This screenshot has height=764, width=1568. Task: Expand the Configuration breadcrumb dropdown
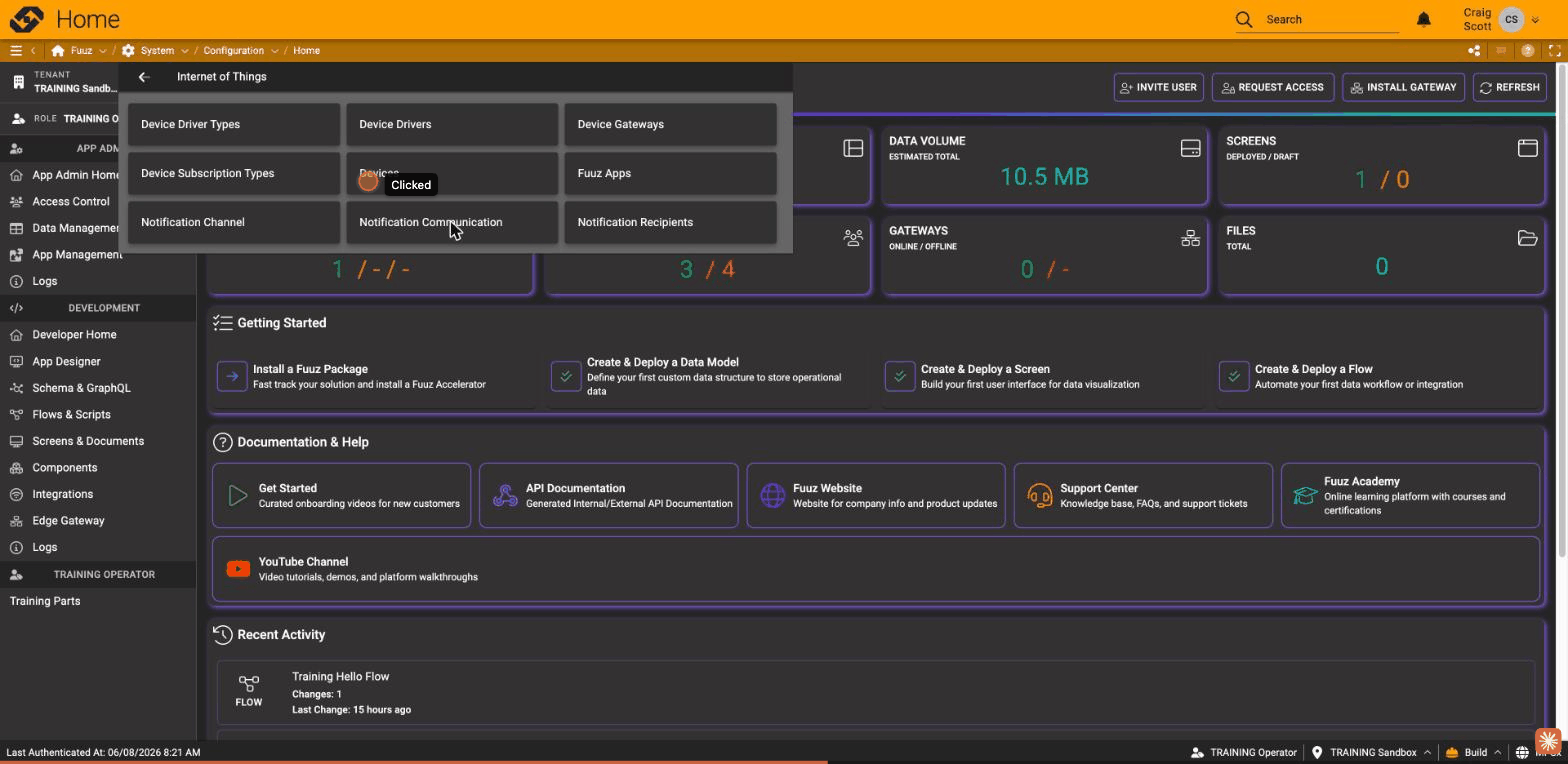point(274,50)
